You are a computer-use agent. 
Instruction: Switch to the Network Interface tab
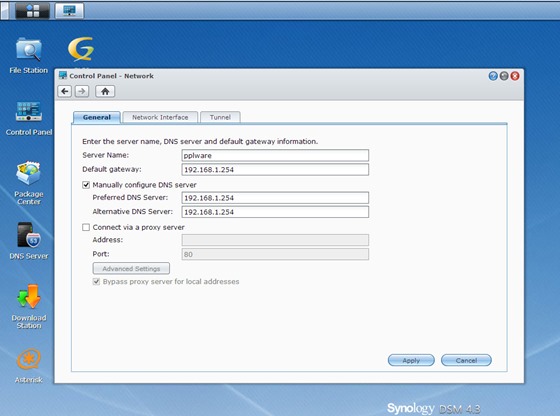(160, 117)
